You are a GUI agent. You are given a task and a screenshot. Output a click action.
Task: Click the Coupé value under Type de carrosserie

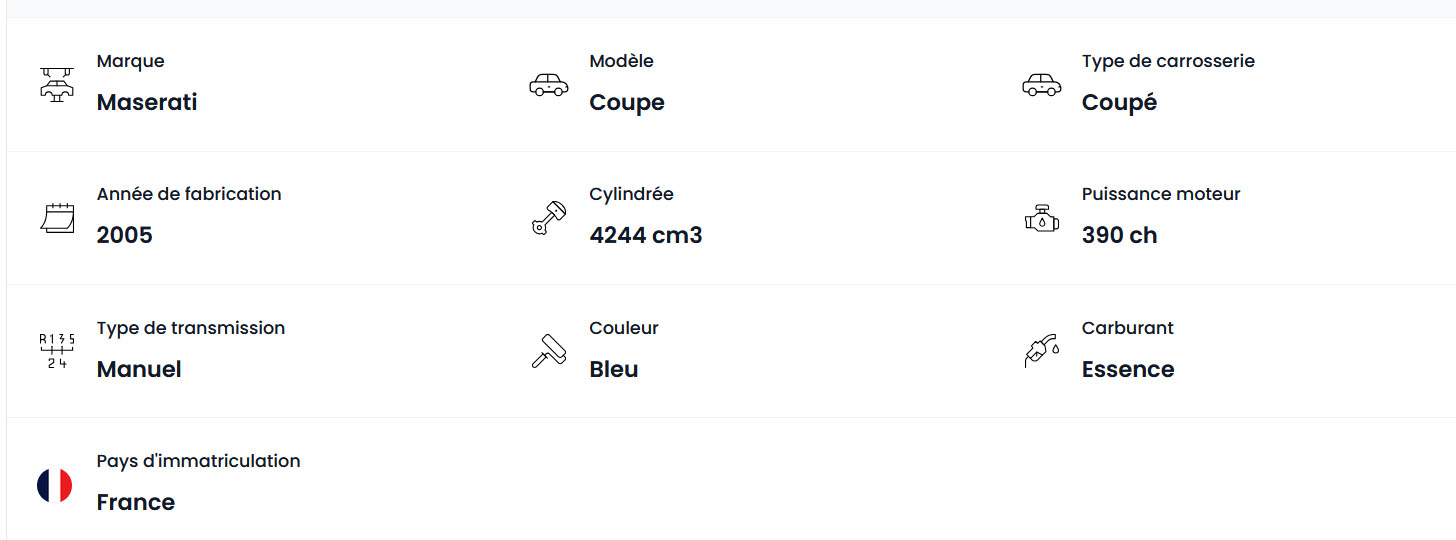coord(1119,102)
